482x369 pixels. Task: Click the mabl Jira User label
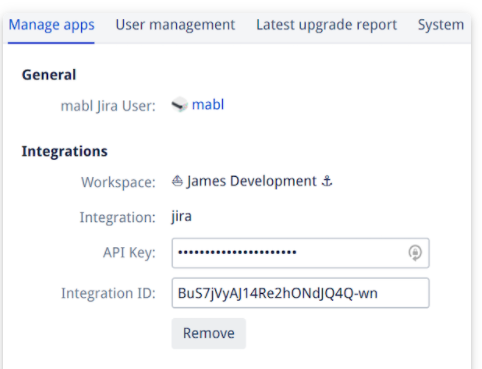click(x=108, y=106)
